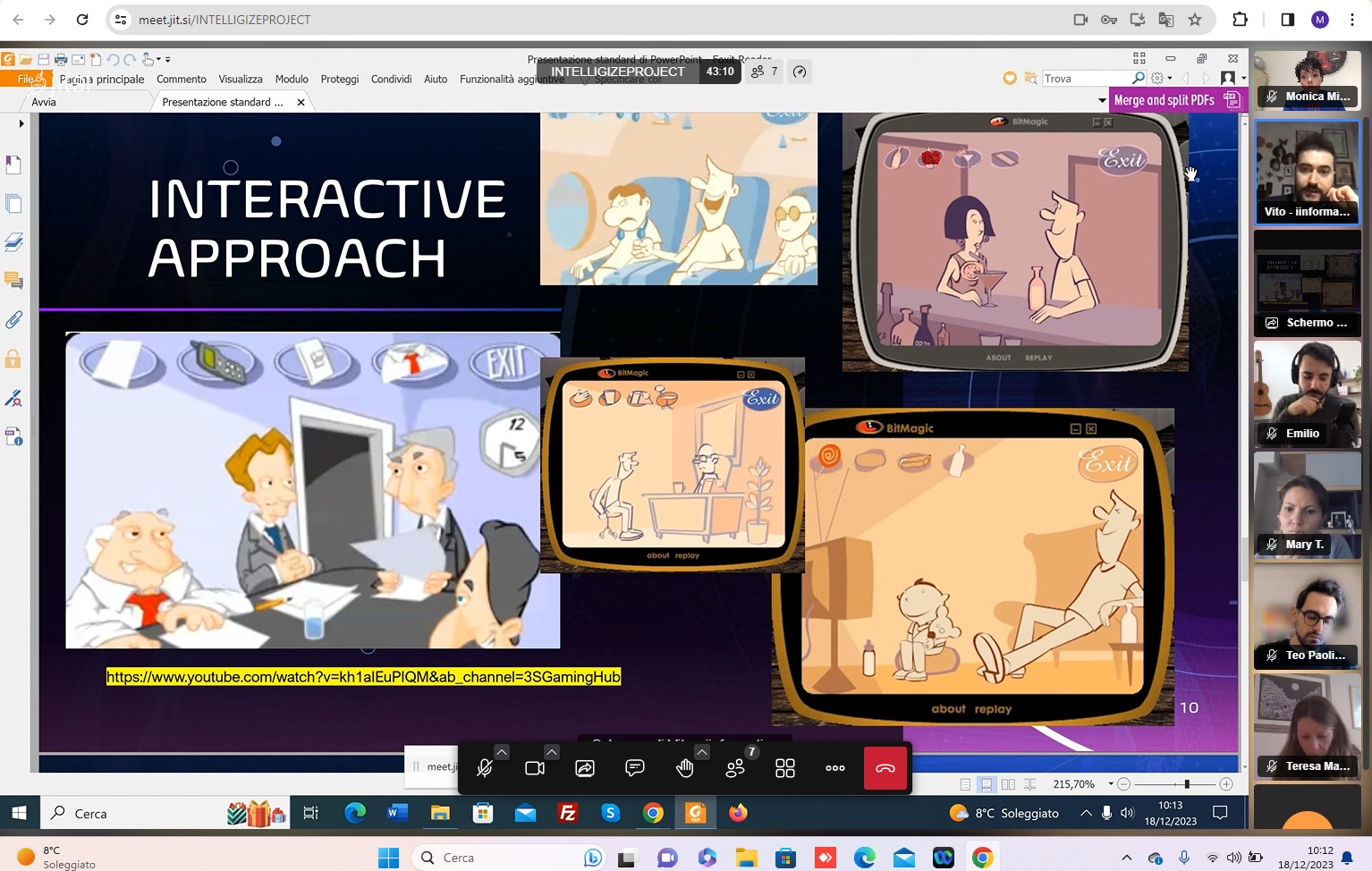
Task: Expand Foxit left navigation panel arrow
Action: (x=21, y=123)
